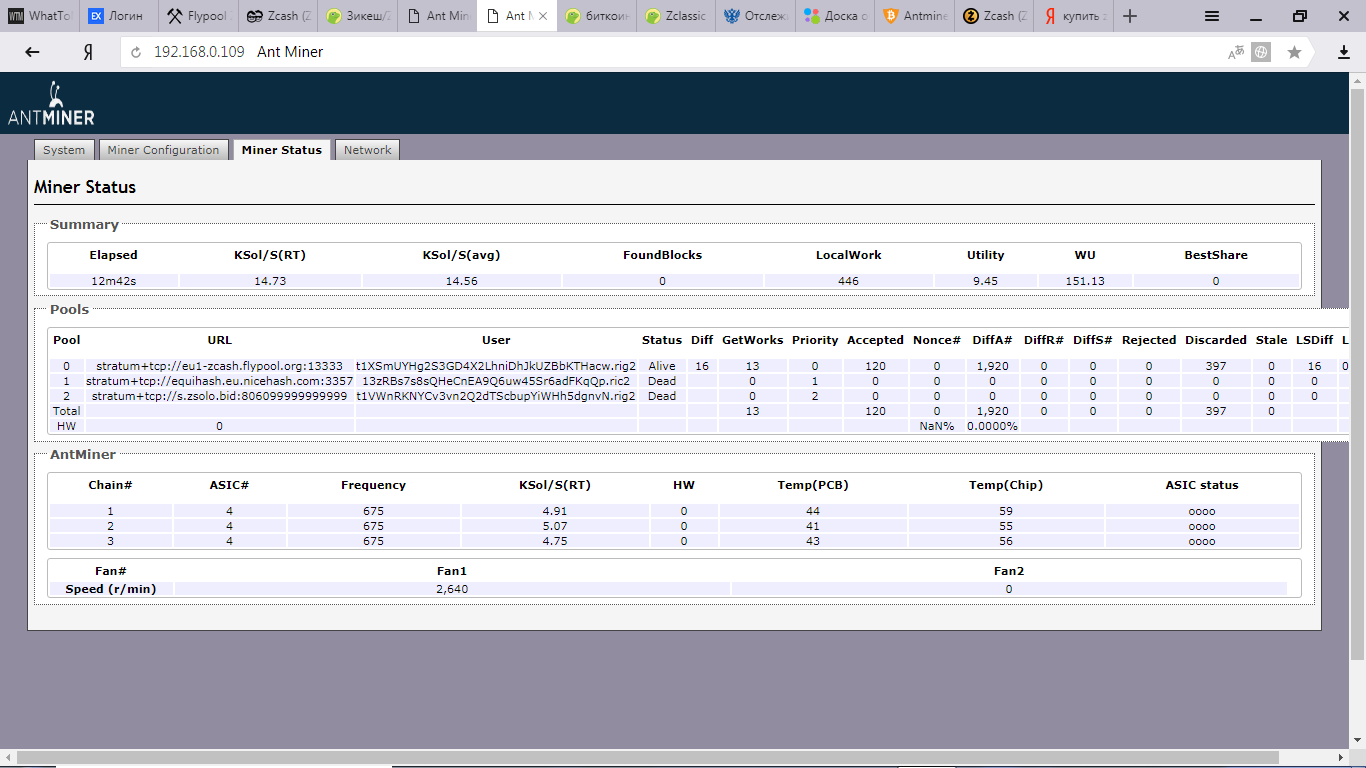Switch to the Antmine browser tab
1366x768 pixels.
(x=915, y=16)
